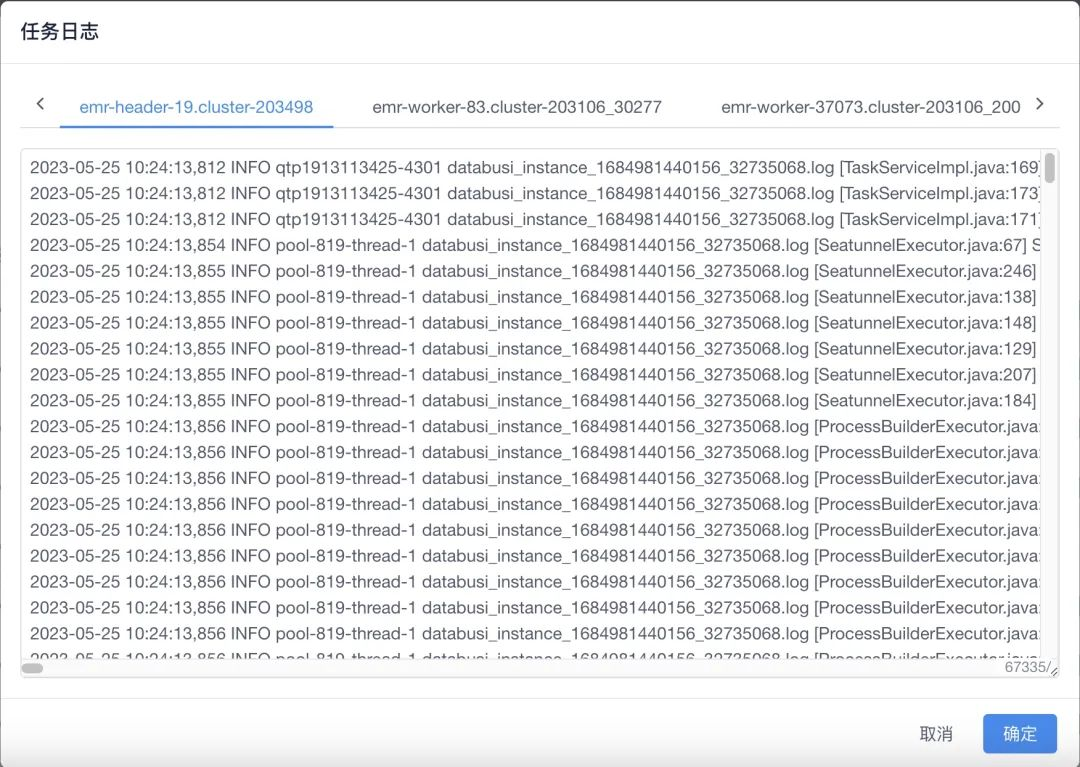The image size is (1080, 767).
Task: Click log line with TaskServiceImpl.java:173
Action: [x=534, y=193]
